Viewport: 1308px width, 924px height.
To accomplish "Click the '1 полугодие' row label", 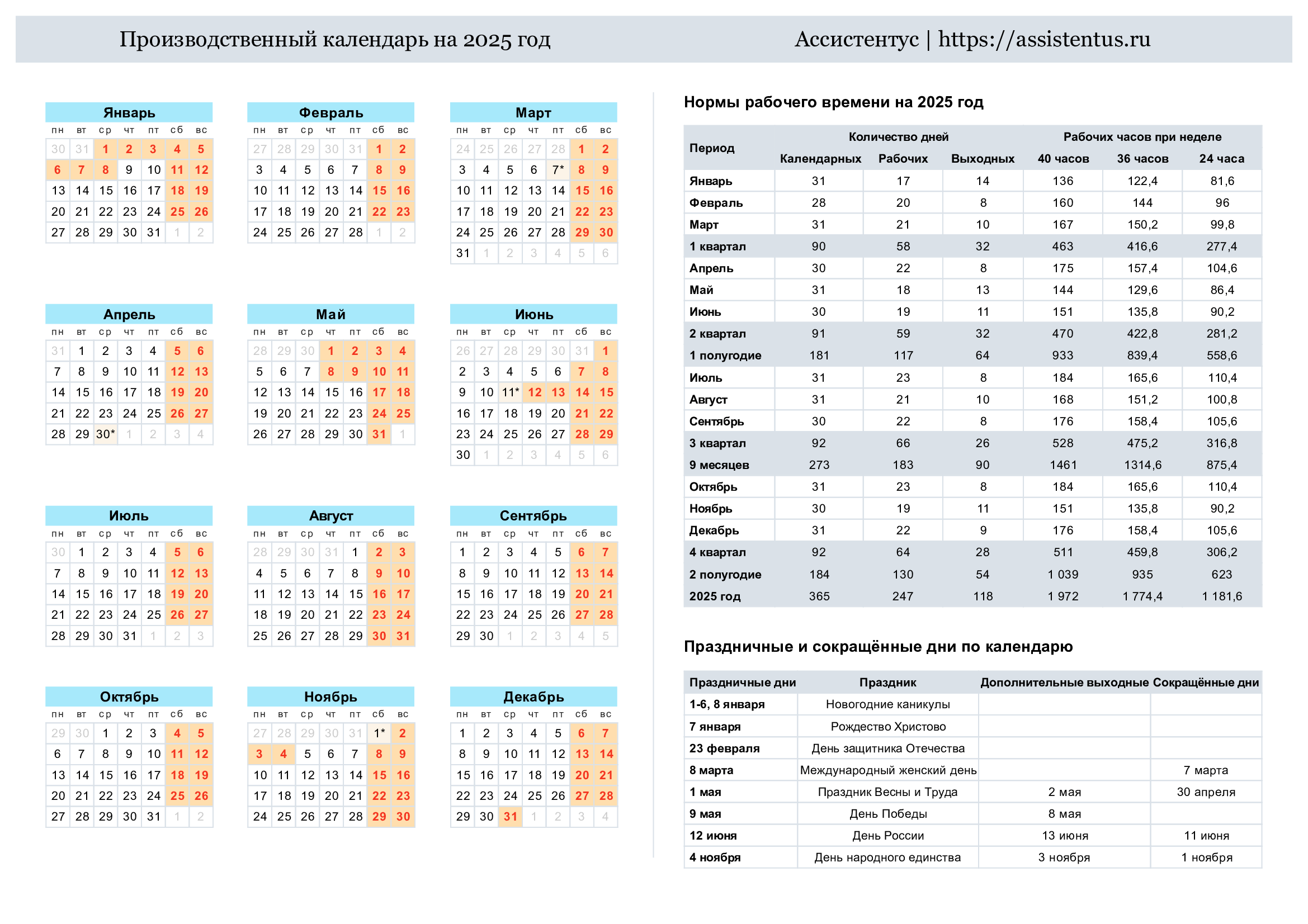I will pyautogui.click(x=725, y=356).
